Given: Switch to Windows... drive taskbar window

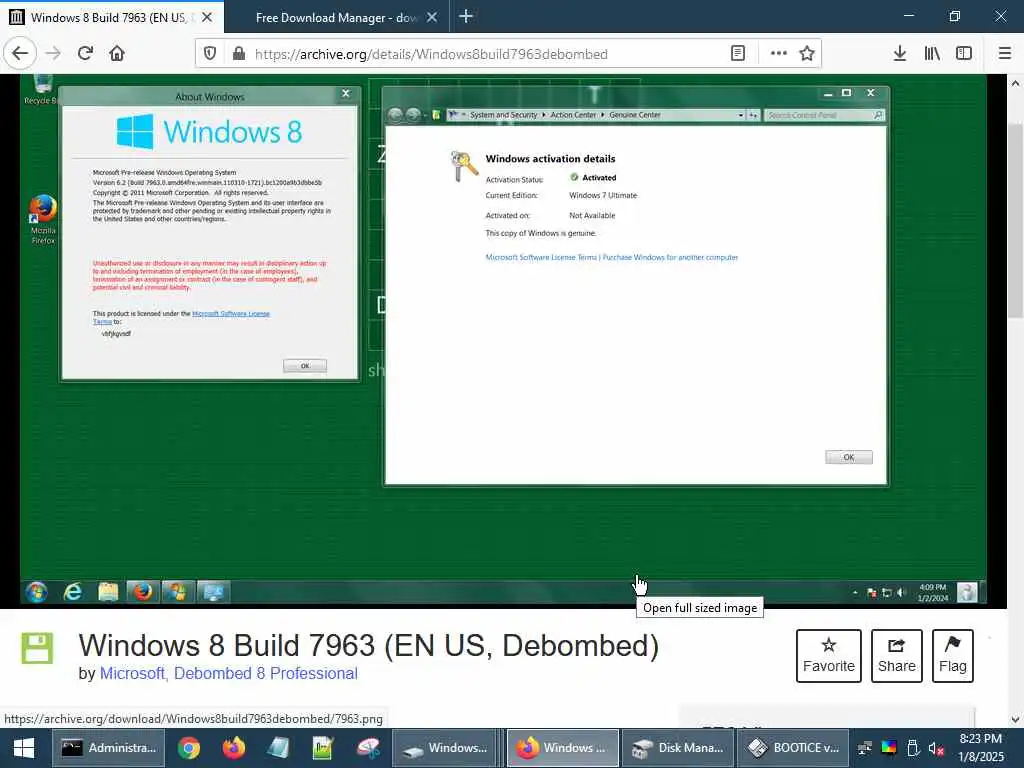Looking at the screenshot, I should pos(445,748).
